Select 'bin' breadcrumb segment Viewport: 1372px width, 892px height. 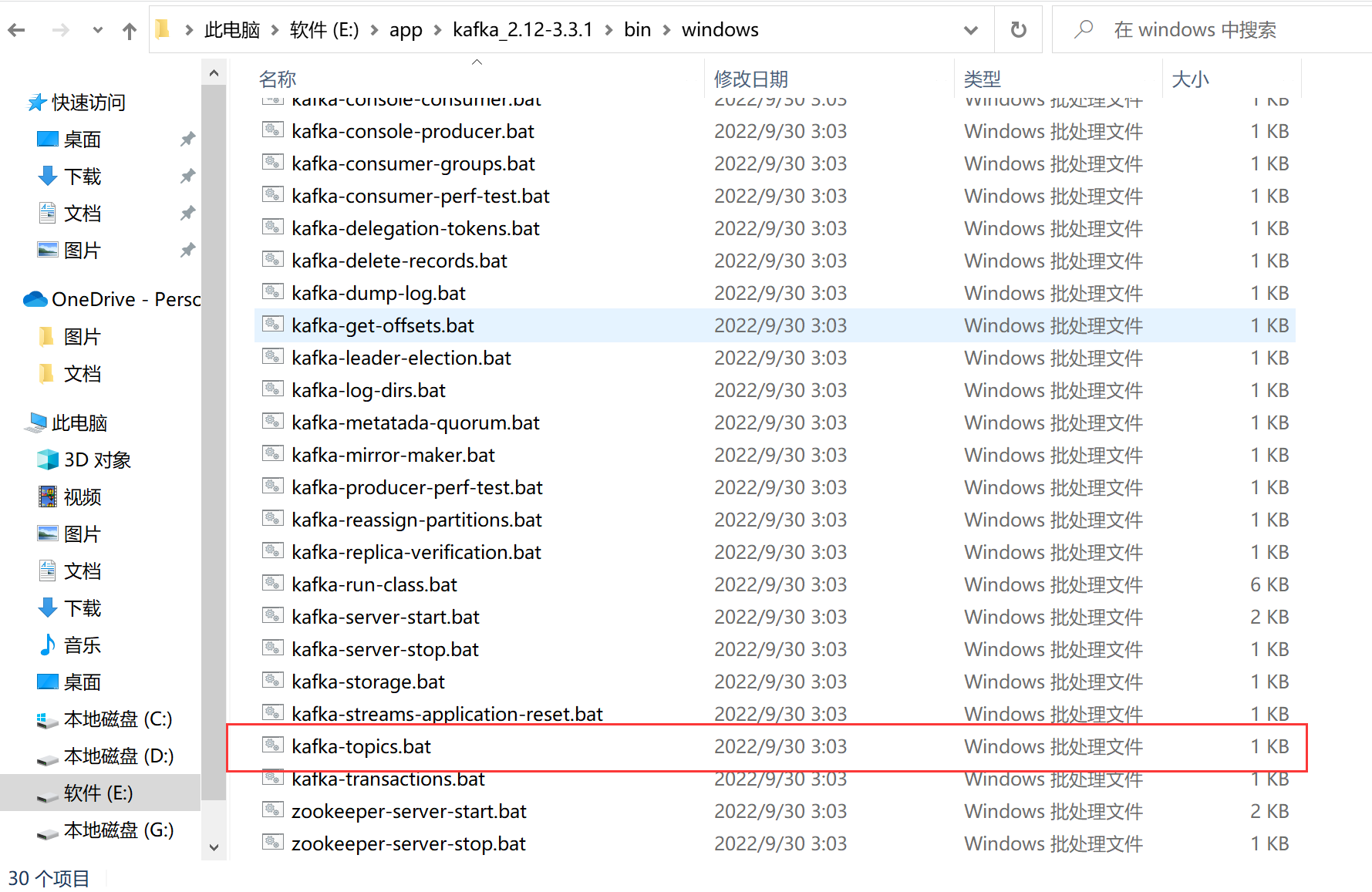click(637, 30)
